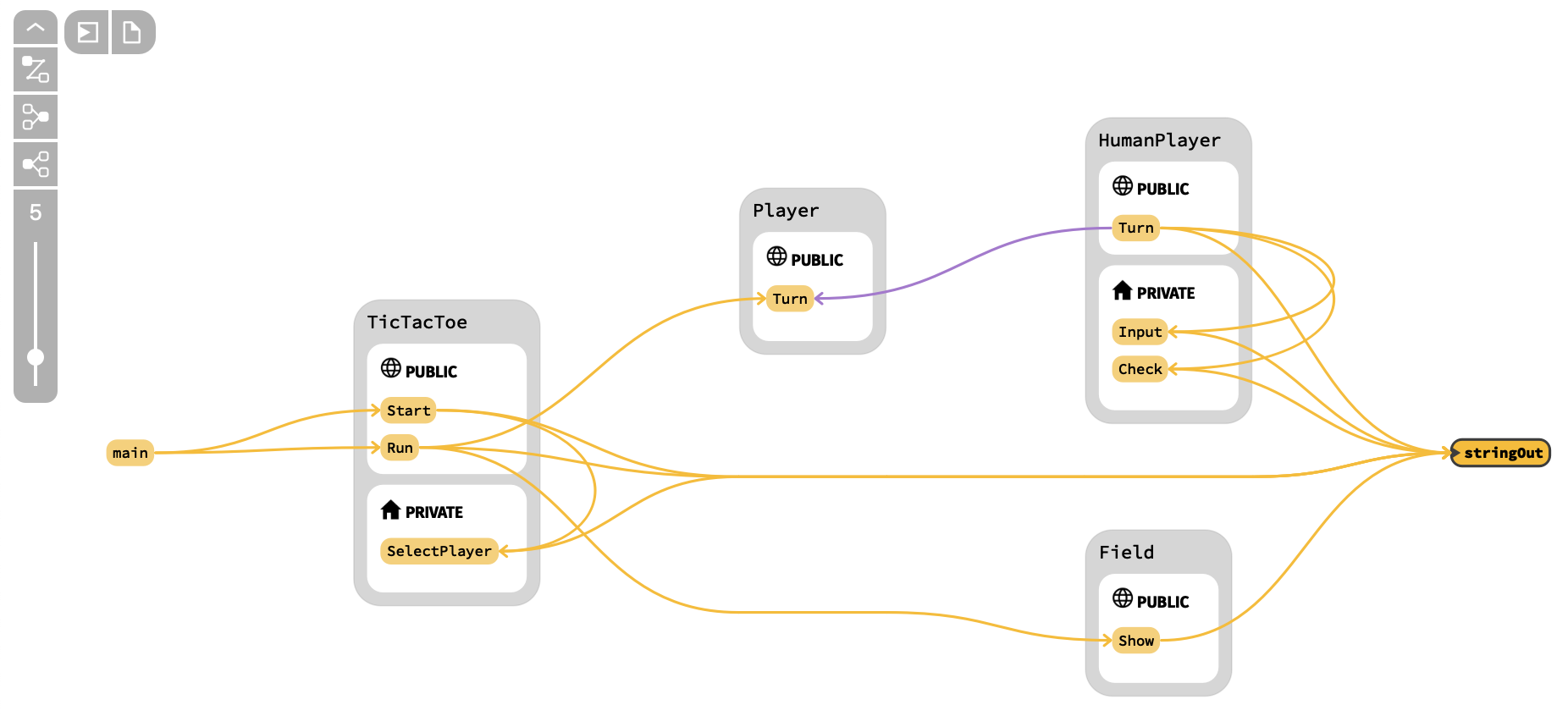Click PRIVATE label in HumanPlayer
1568x716 pixels.
[x=1166, y=294]
